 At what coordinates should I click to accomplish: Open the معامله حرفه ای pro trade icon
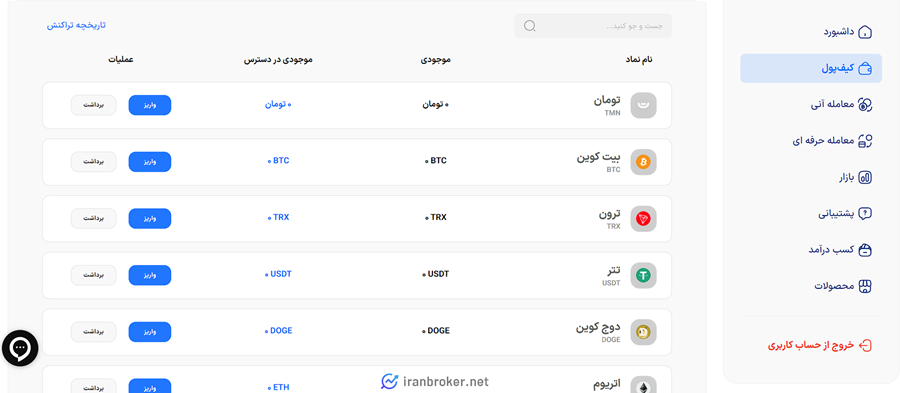[x=864, y=141]
